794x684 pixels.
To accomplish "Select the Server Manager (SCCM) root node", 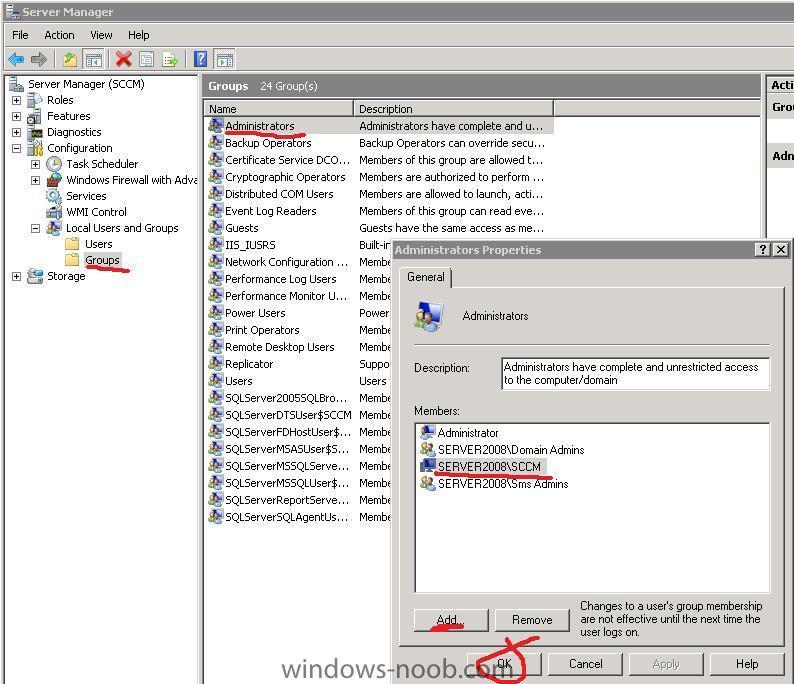I will click(x=86, y=84).
